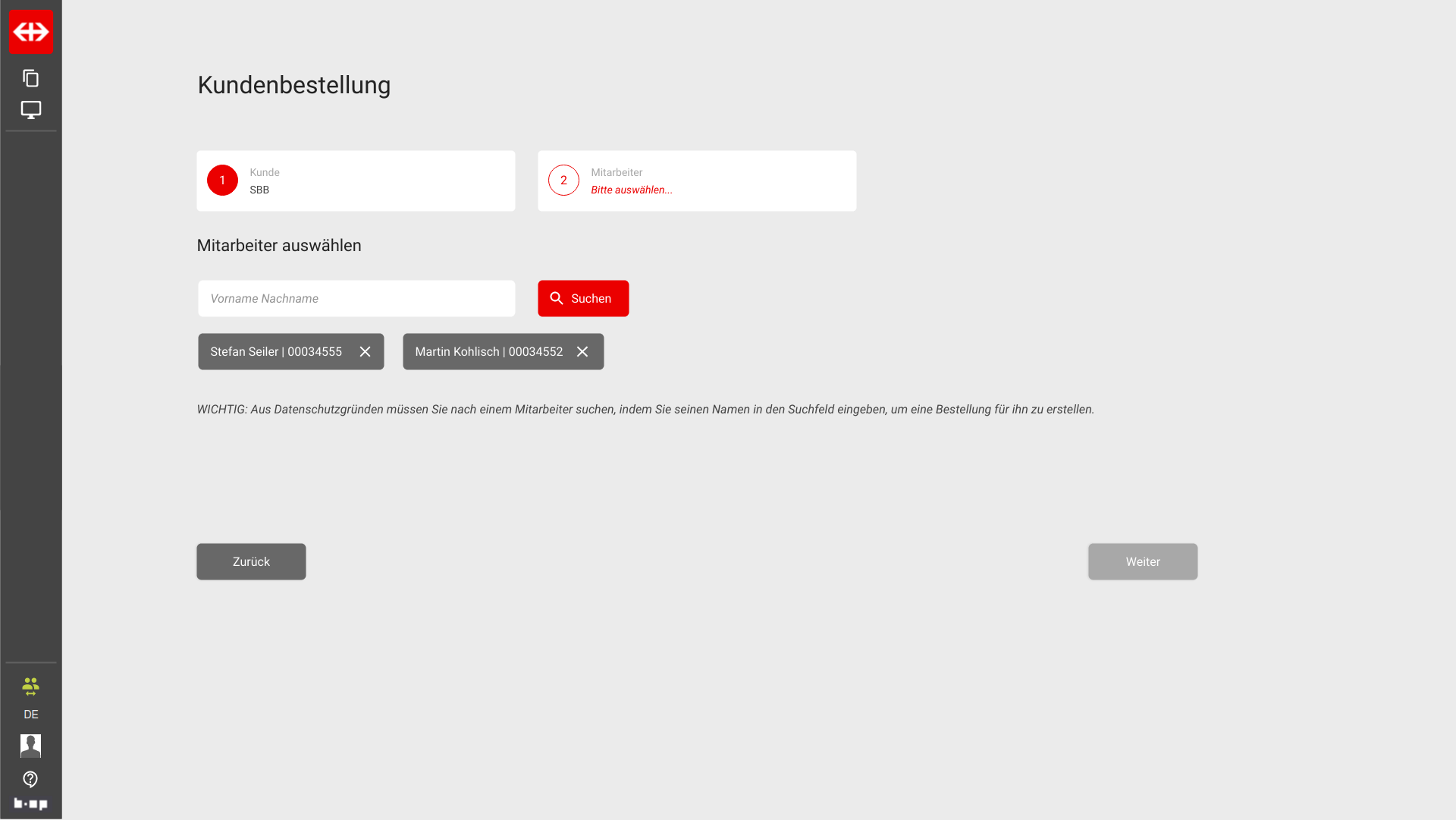1456x820 pixels.
Task: Click the magnifier icon in the Suchen button
Action: click(557, 299)
